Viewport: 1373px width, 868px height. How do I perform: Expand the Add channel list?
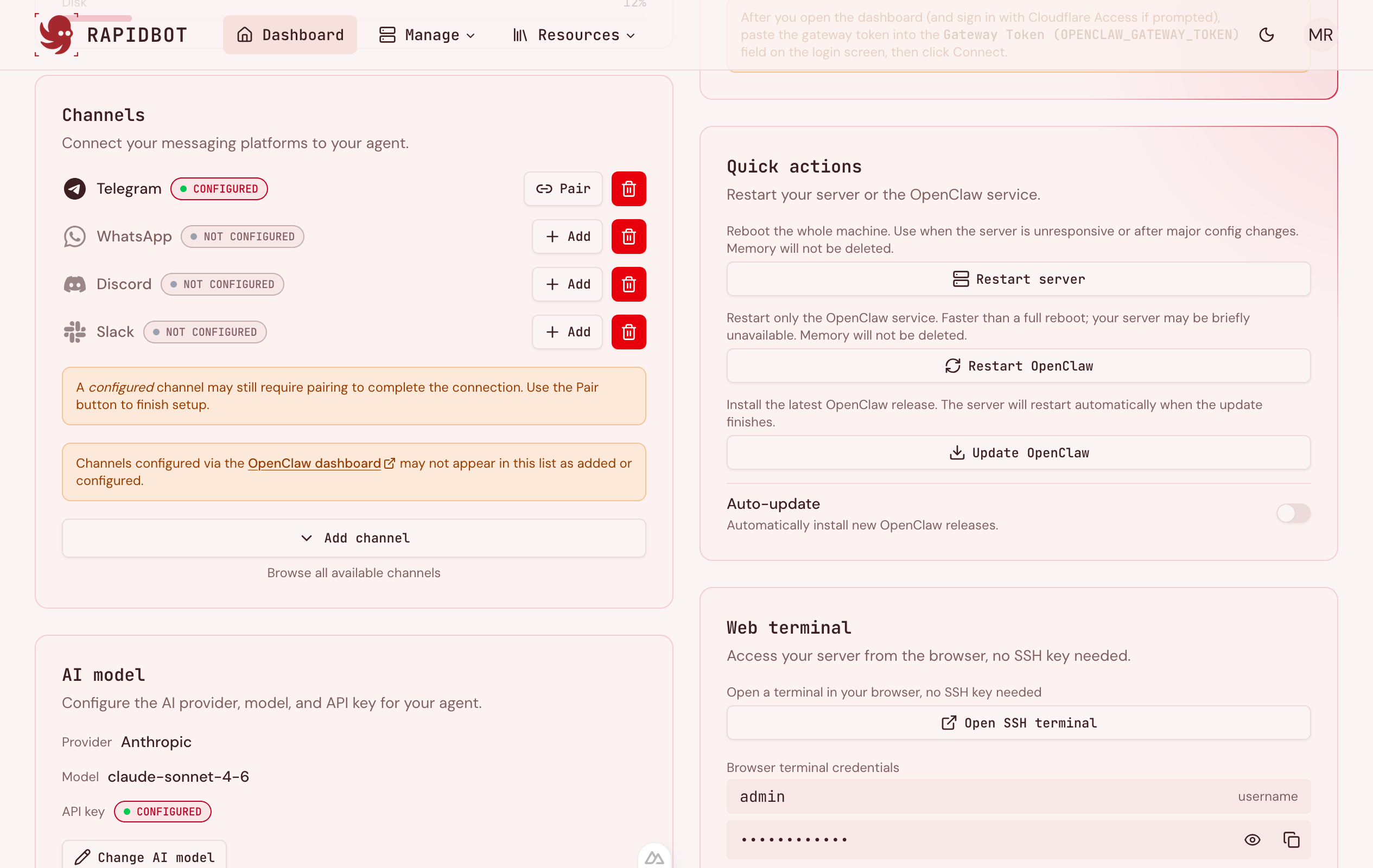(353, 538)
